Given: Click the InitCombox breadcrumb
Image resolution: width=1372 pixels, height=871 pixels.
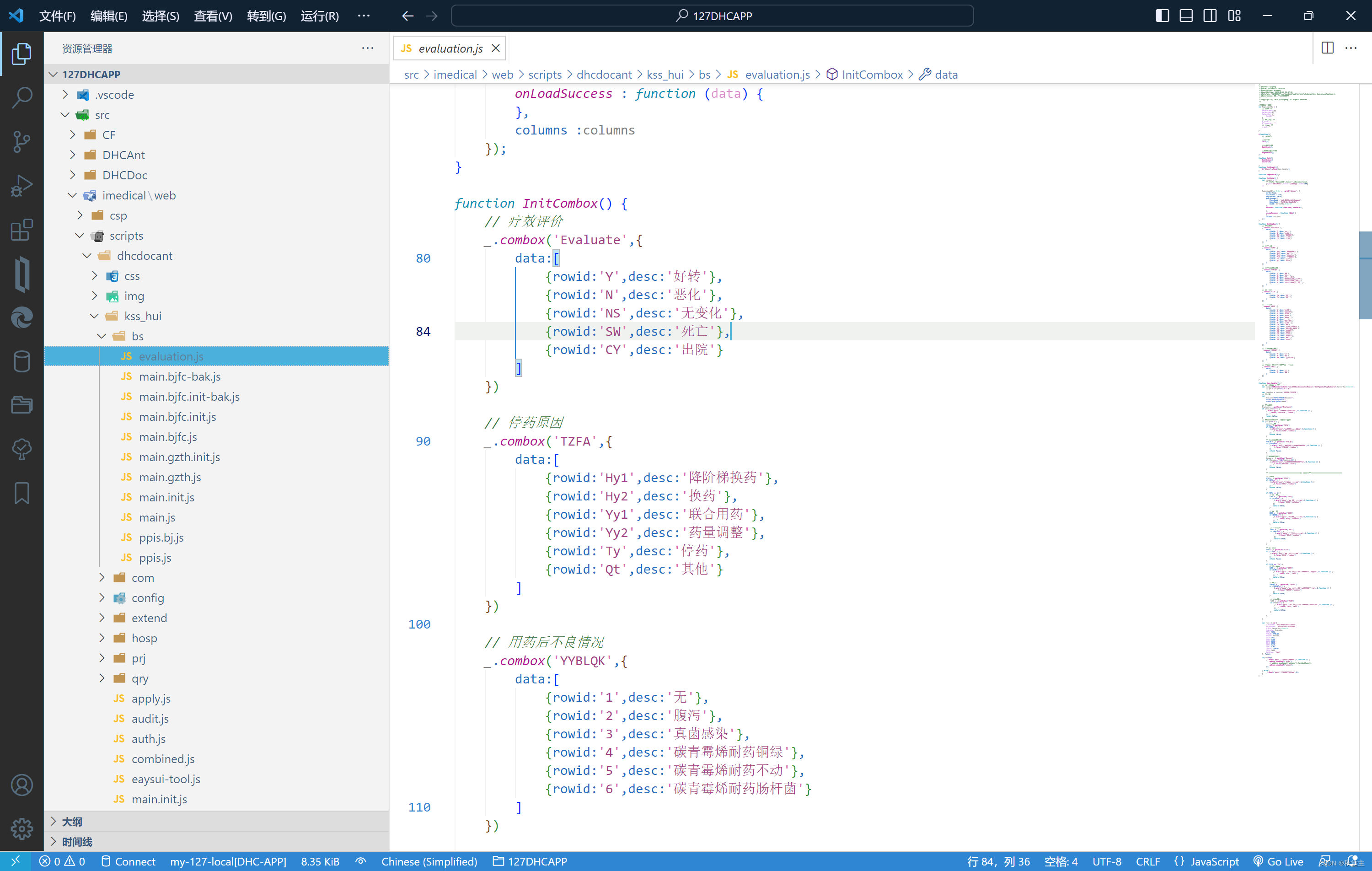Looking at the screenshot, I should 864,75.
